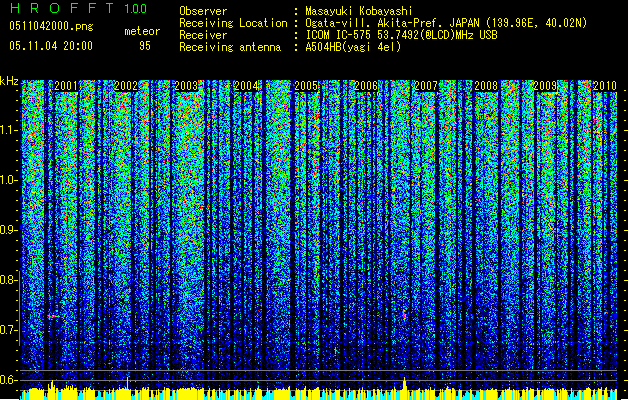Click the 0.6 frequency axis label

pyautogui.click(x=8, y=380)
